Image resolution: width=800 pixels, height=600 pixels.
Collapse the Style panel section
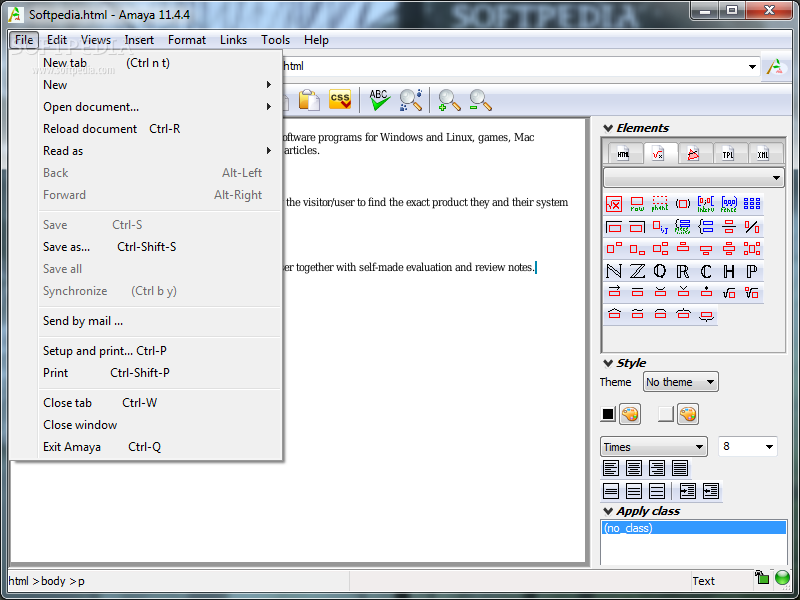pos(608,363)
